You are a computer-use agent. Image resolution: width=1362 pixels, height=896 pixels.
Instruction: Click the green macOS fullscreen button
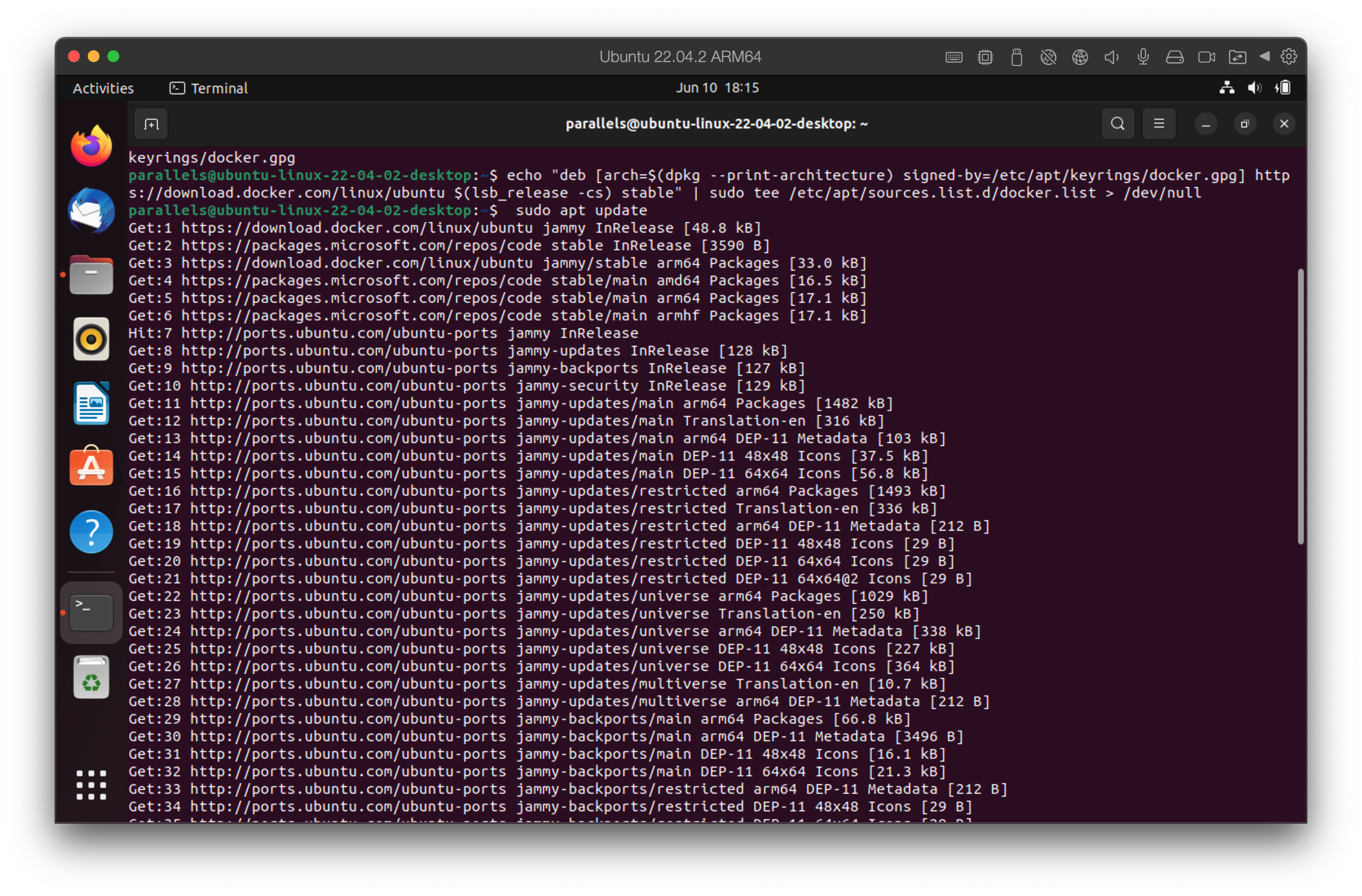(x=113, y=56)
